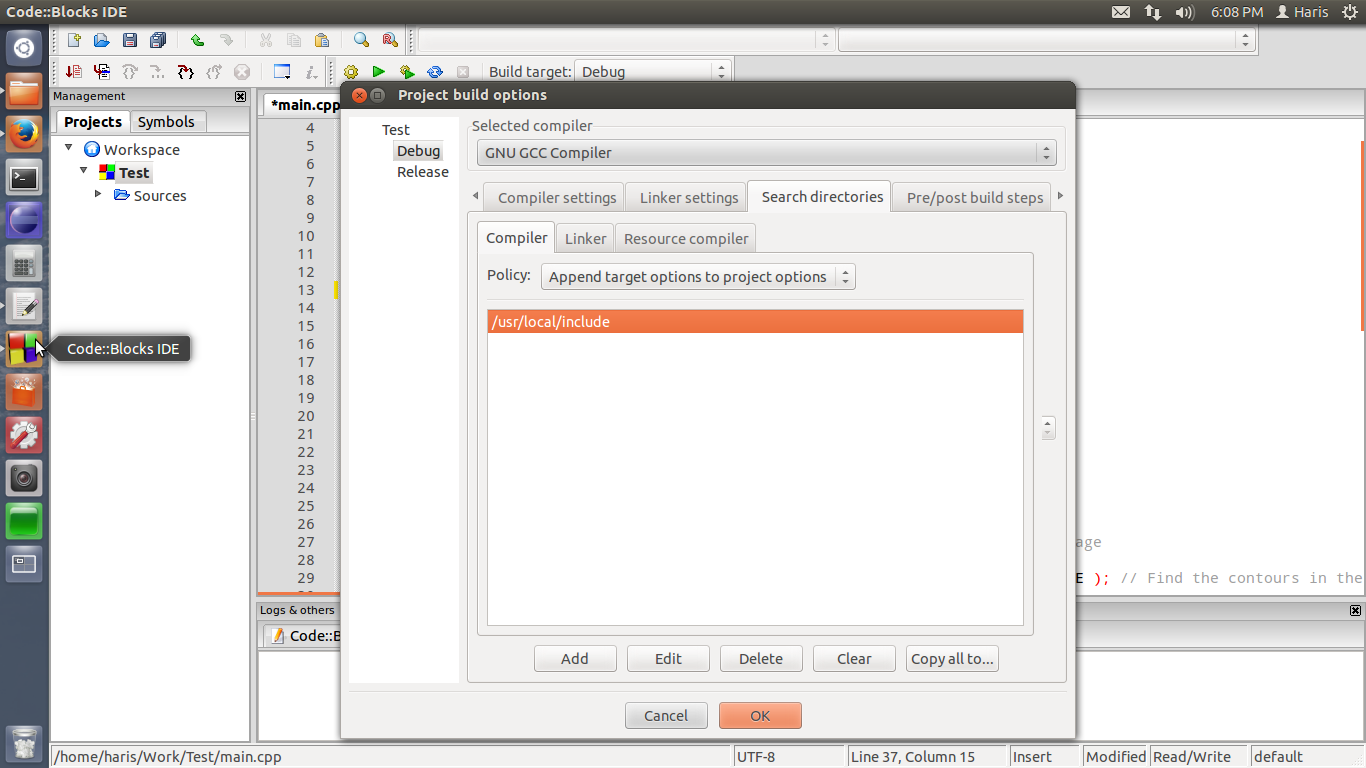Open the Debugging windows toolbar icon
The height and width of the screenshot is (768, 1366).
[x=282, y=72]
